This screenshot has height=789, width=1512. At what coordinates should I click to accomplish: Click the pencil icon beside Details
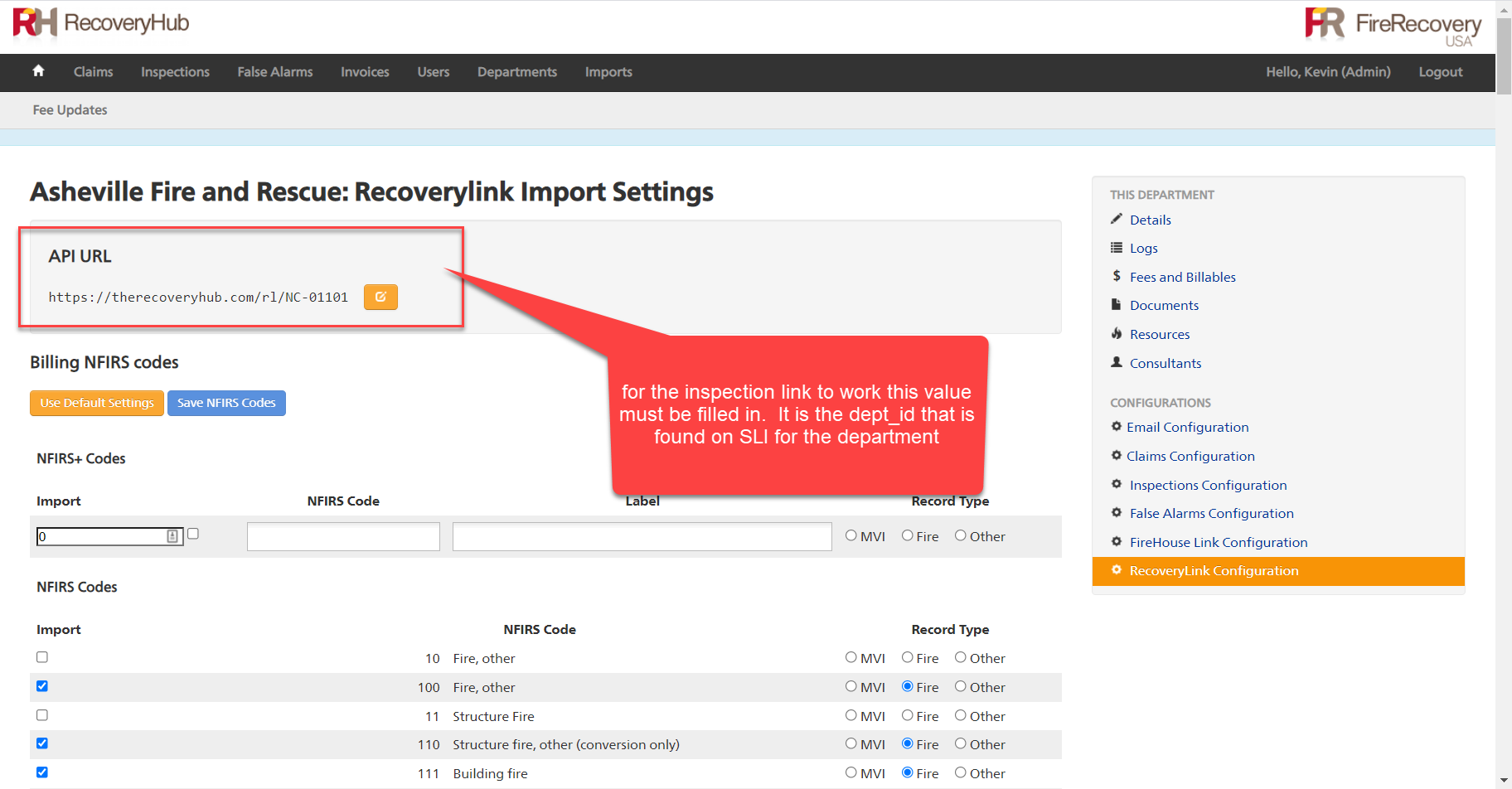point(1117,220)
